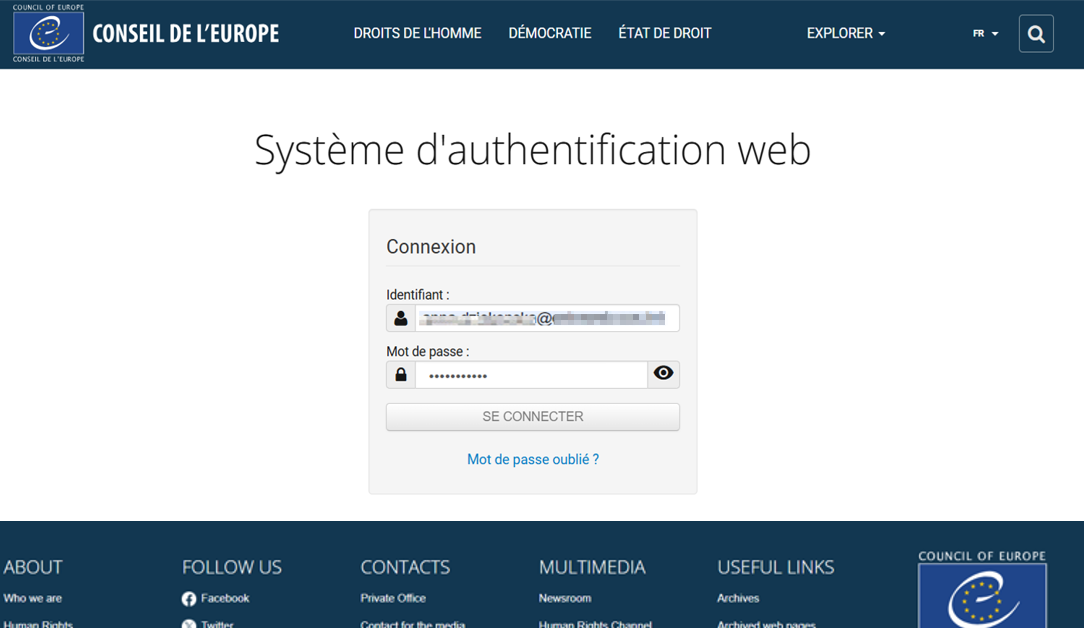Open Archives footer link
Image resolution: width=1084 pixels, height=628 pixels.
(738, 598)
